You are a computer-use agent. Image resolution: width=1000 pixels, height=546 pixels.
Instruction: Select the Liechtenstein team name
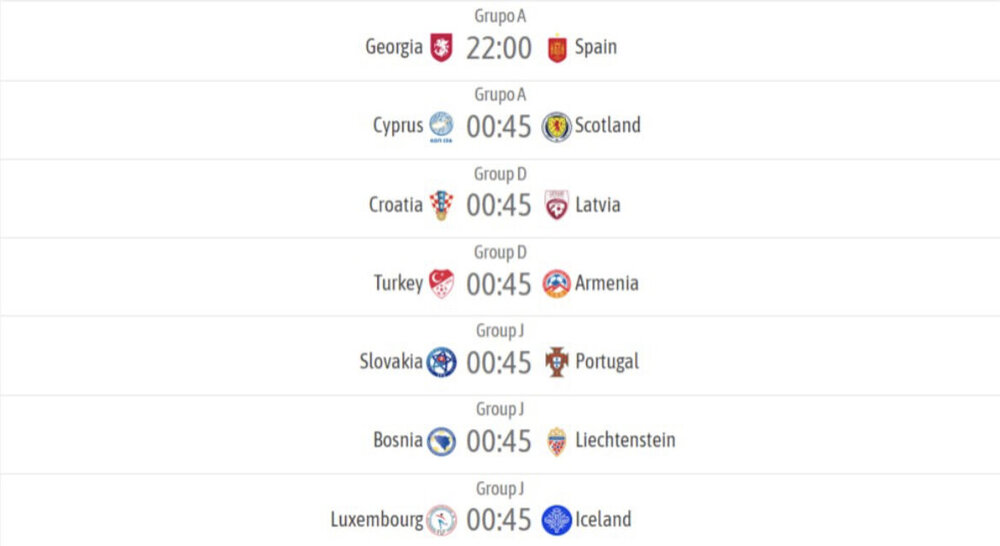(x=625, y=440)
